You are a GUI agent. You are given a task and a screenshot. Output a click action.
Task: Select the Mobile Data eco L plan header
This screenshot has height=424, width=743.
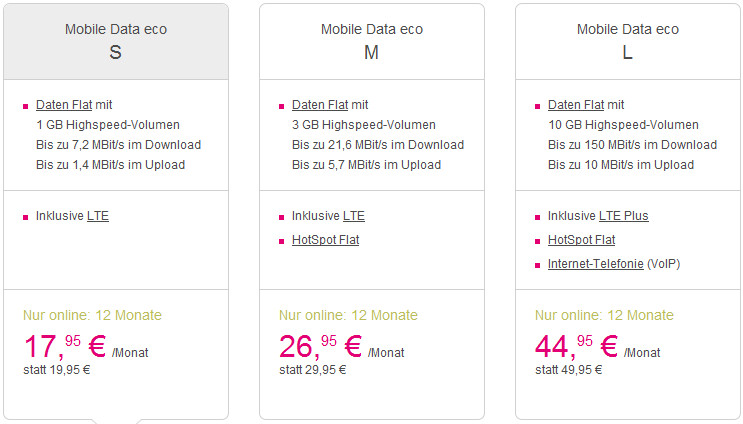(x=627, y=42)
